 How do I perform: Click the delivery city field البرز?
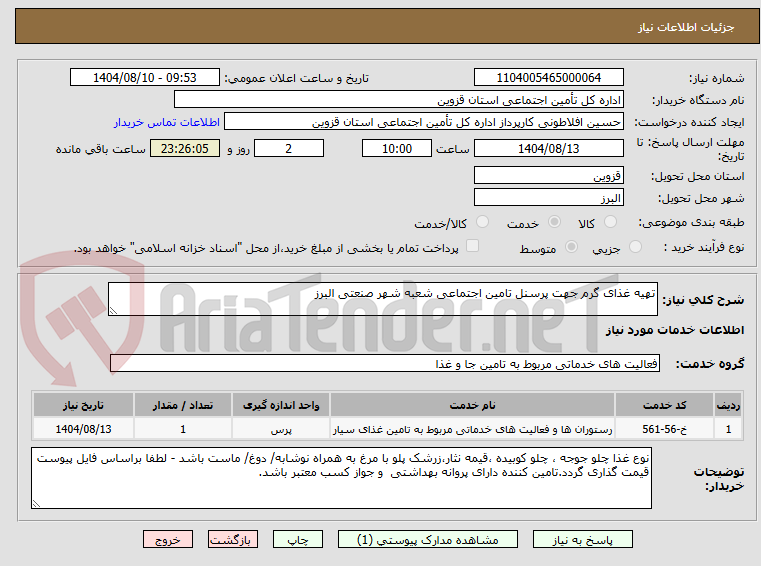548,198
